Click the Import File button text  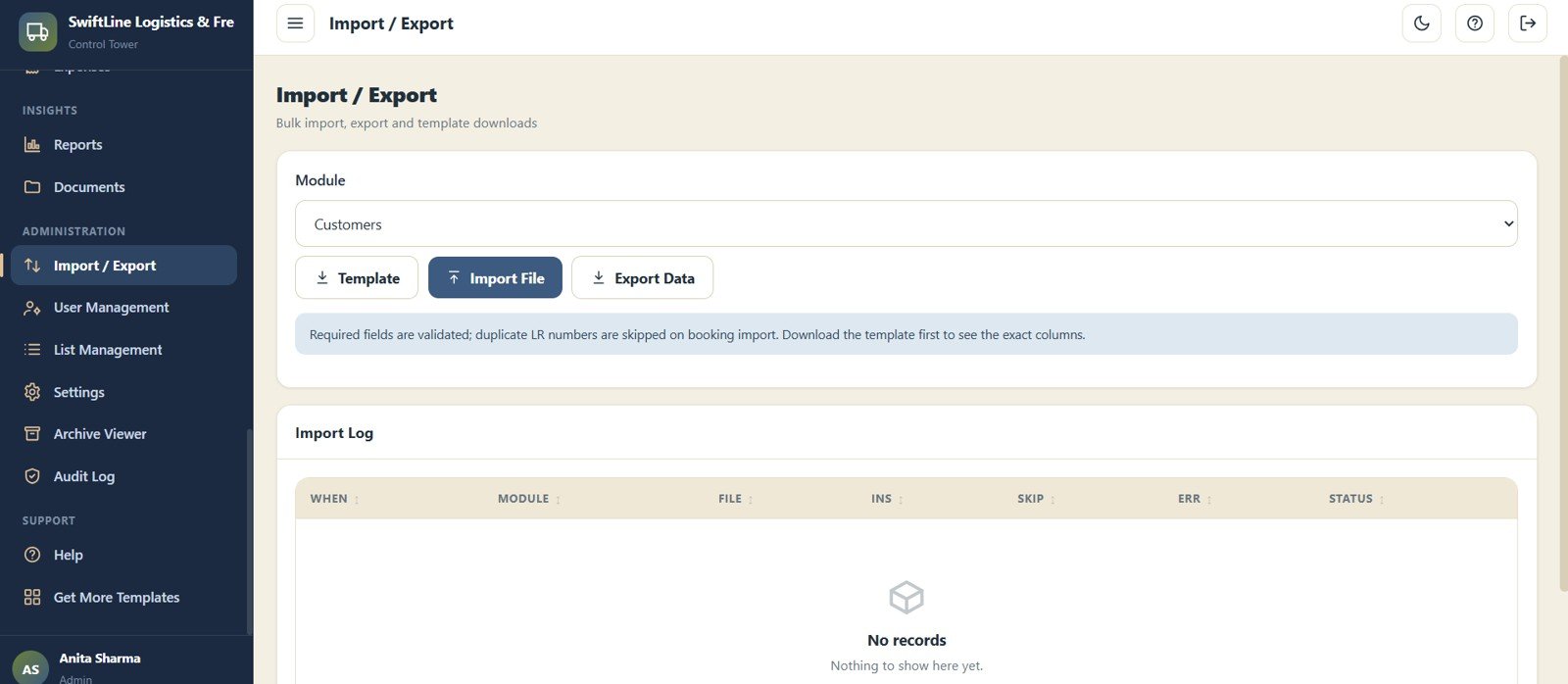click(x=507, y=278)
